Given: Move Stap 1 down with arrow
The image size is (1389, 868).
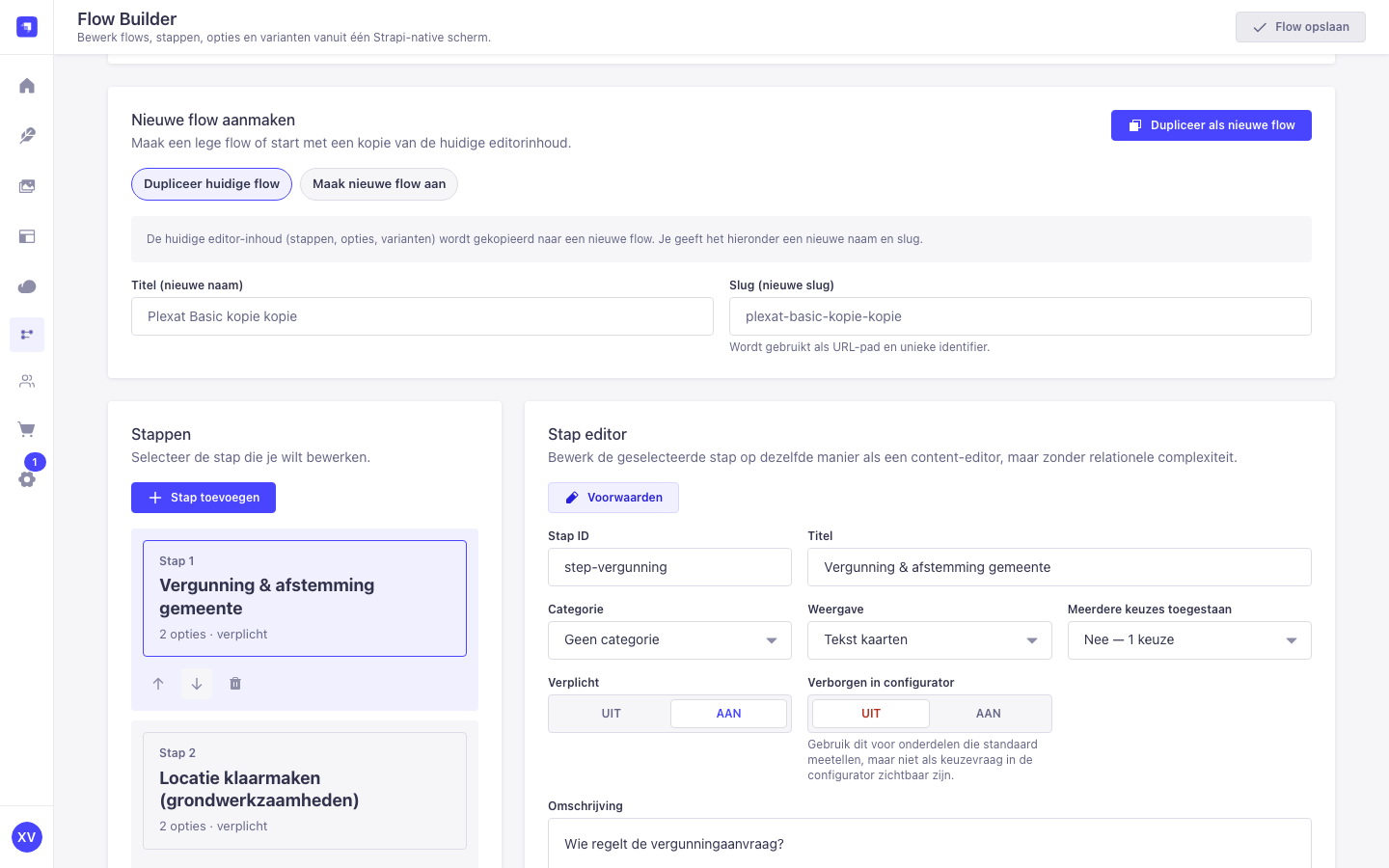Looking at the screenshot, I should click(197, 684).
